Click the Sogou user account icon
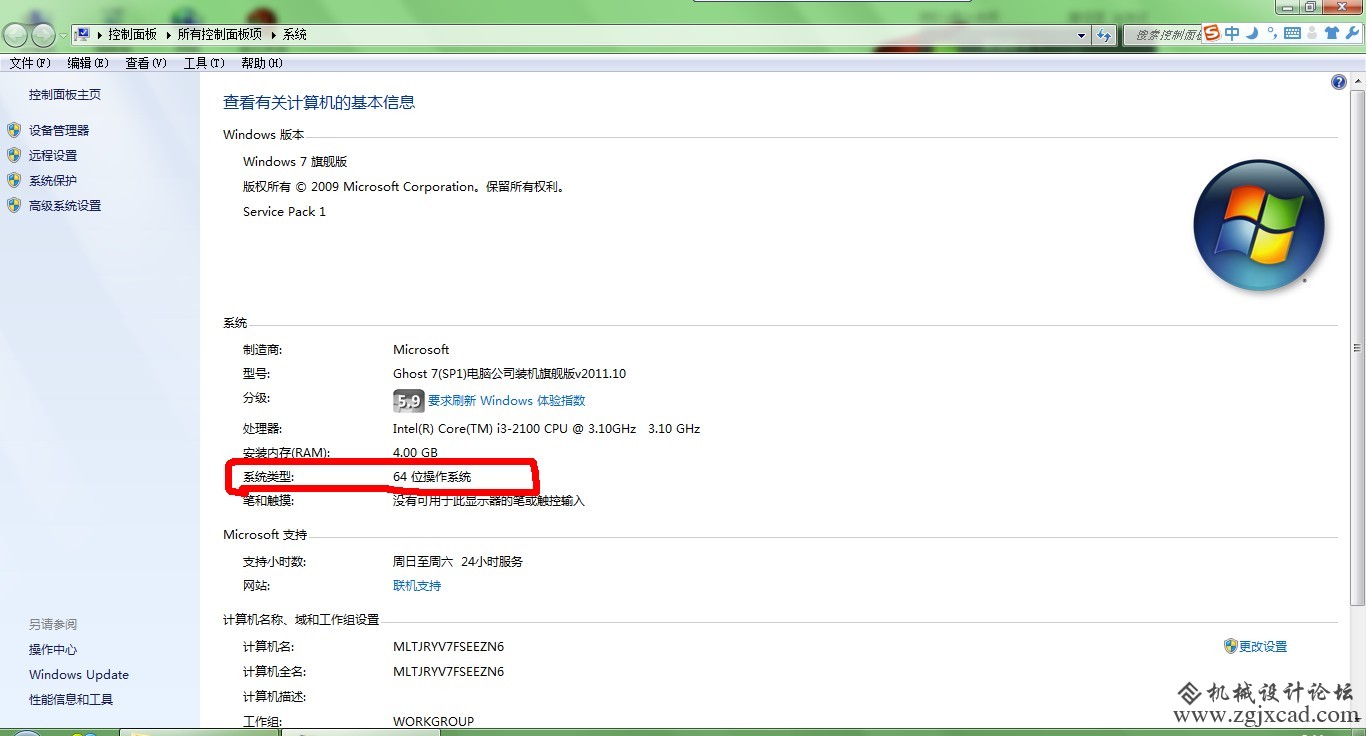 point(1312,33)
